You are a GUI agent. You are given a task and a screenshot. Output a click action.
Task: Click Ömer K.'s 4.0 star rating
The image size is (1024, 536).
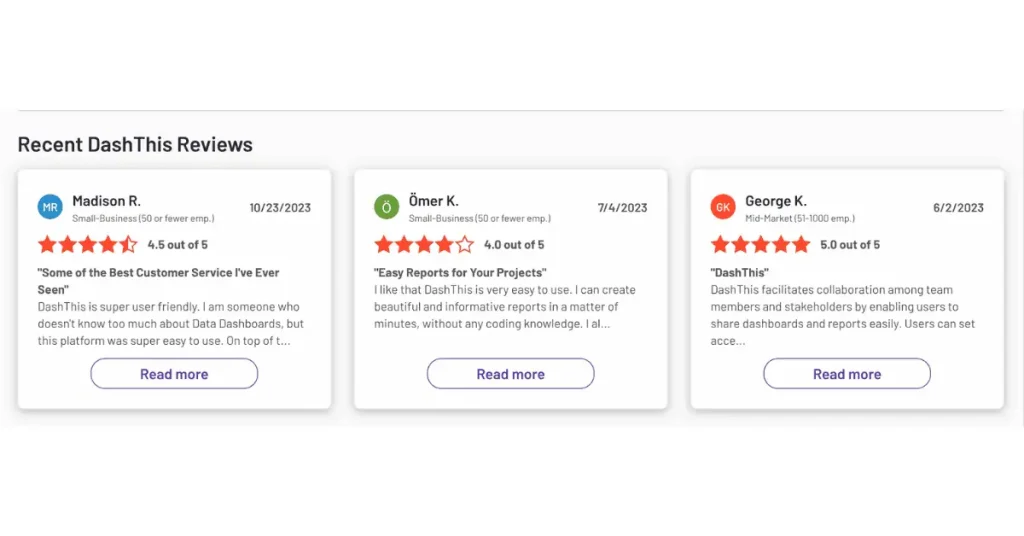(x=424, y=244)
